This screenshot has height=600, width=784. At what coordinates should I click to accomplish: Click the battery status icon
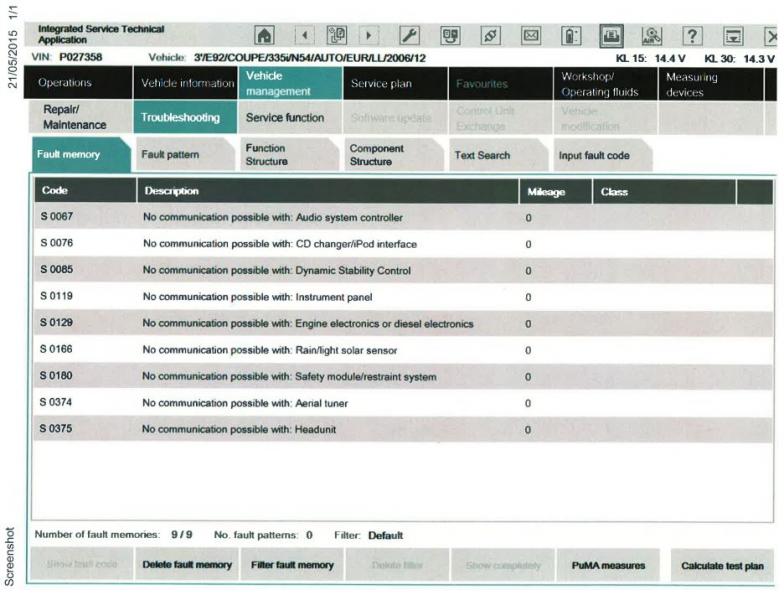pos(572,37)
